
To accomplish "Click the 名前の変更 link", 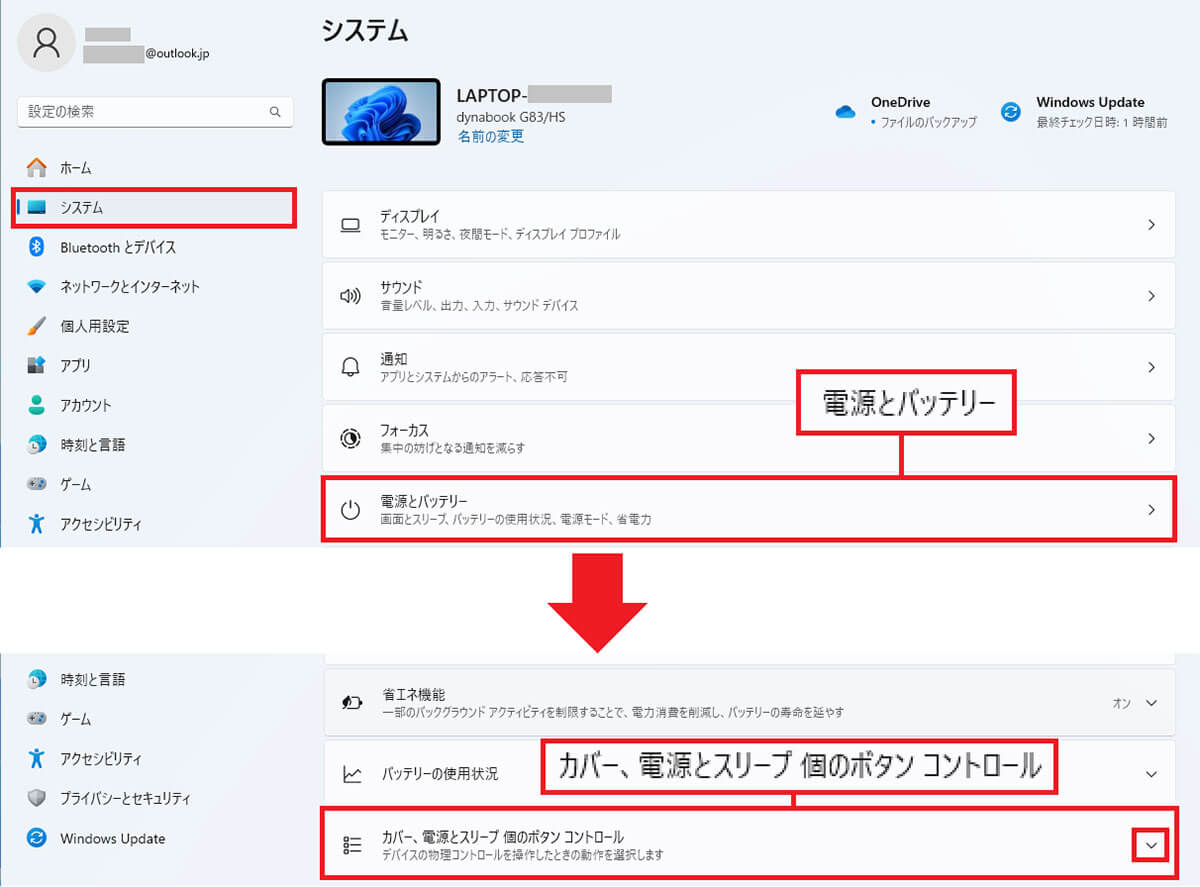I will (x=490, y=136).
